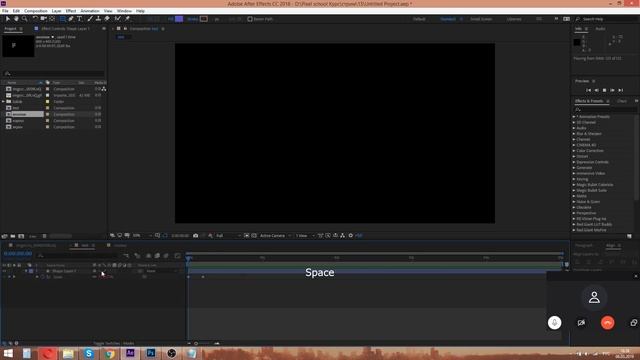Open the Animation menu
640x360 pixels.
(x=90, y=11)
